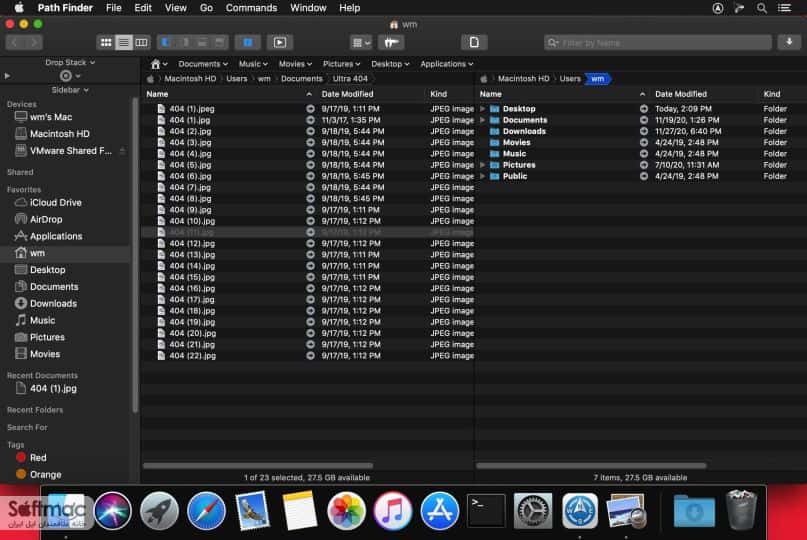
Task: Toggle the right sidebar panel button
Action: [x=184, y=43]
